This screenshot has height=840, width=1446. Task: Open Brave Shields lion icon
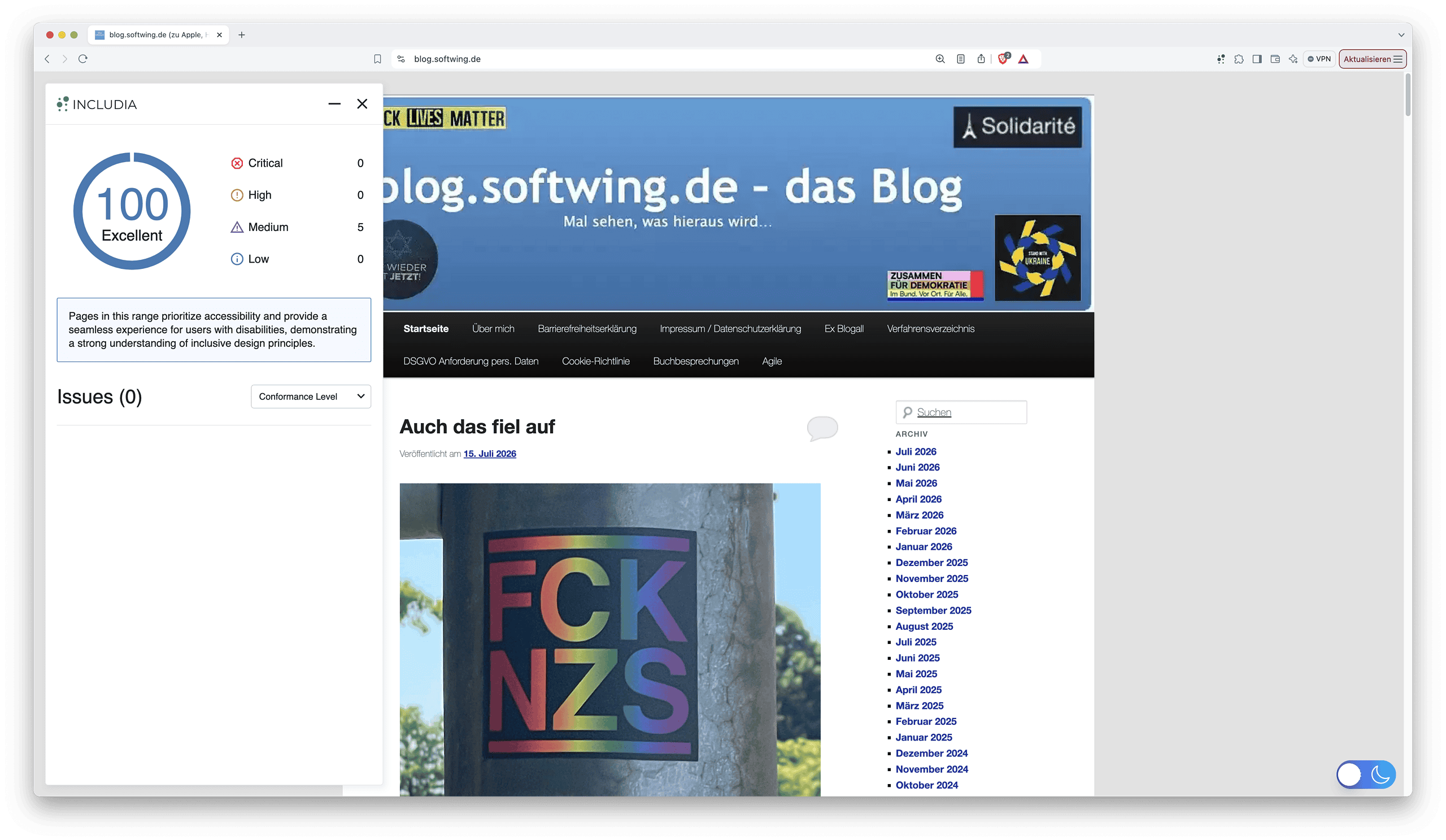click(x=1003, y=59)
